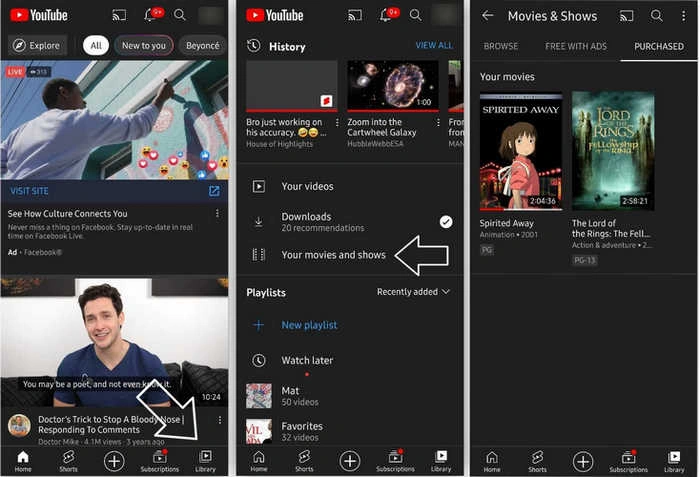
Task: Tap search icon on left home screen
Action: coord(180,15)
